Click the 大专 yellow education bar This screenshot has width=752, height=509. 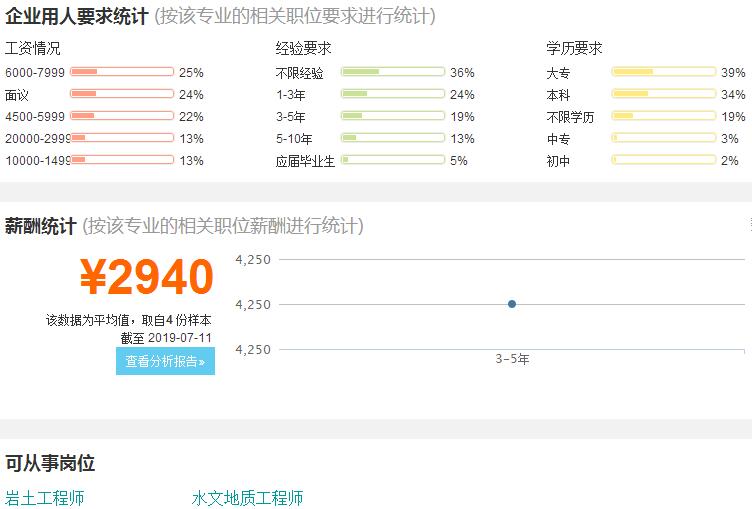coord(664,72)
